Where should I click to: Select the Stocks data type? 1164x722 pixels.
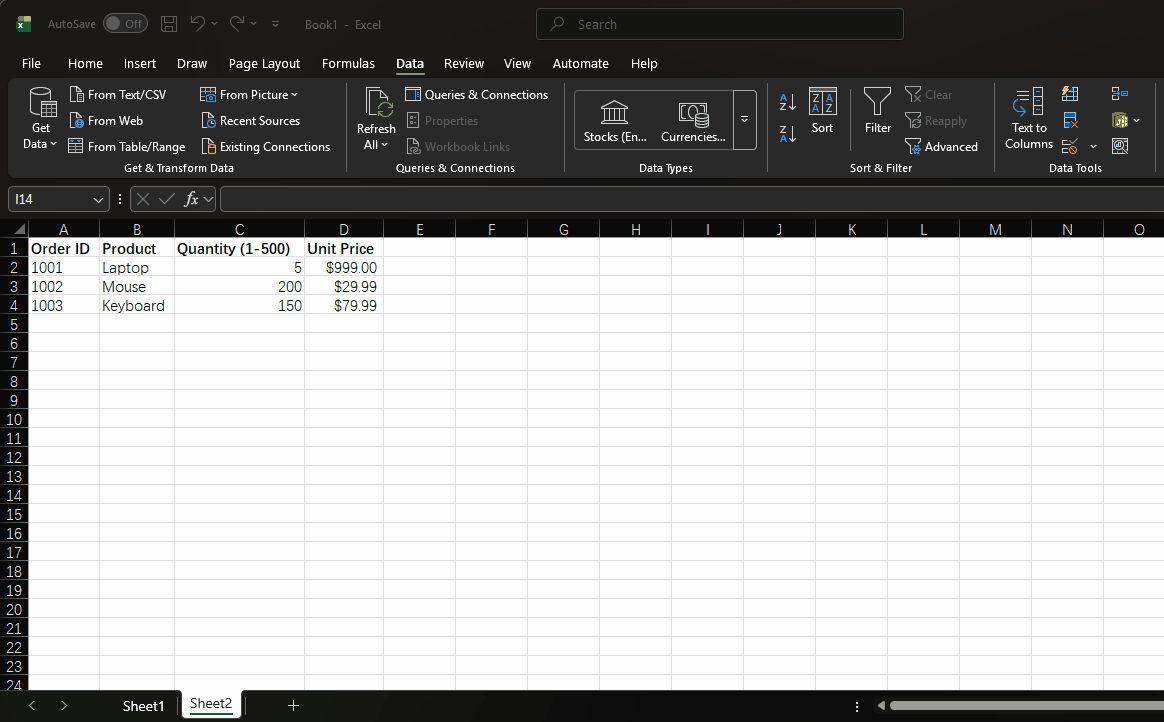[x=614, y=120]
